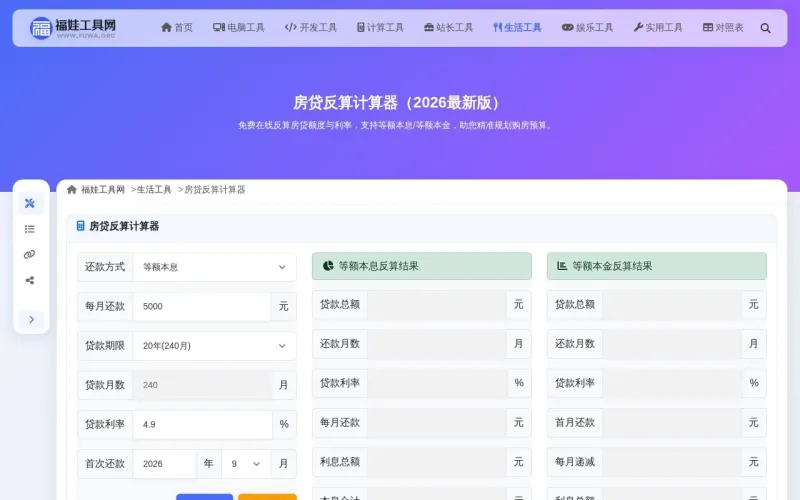This screenshot has width=800, height=500.
Task: Open the 实用工具 menu
Action: pyautogui.click(x=658, y=28)
